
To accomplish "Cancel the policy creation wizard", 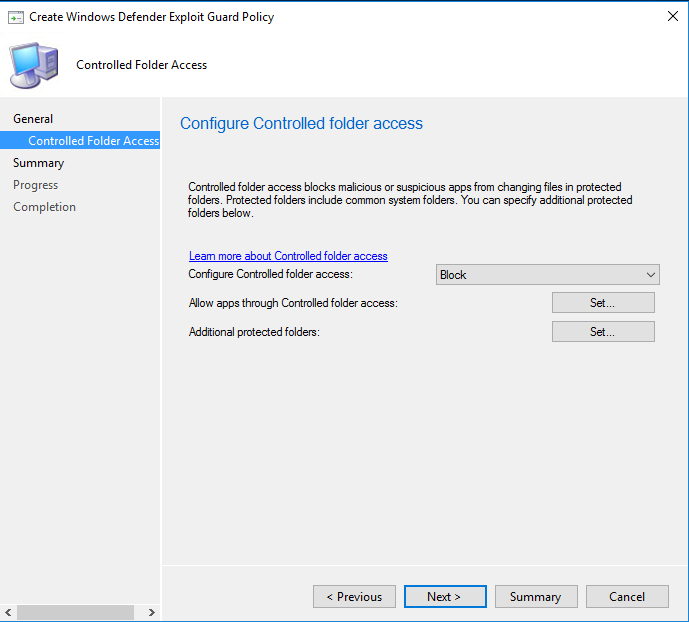I will [x=627, y=597].
